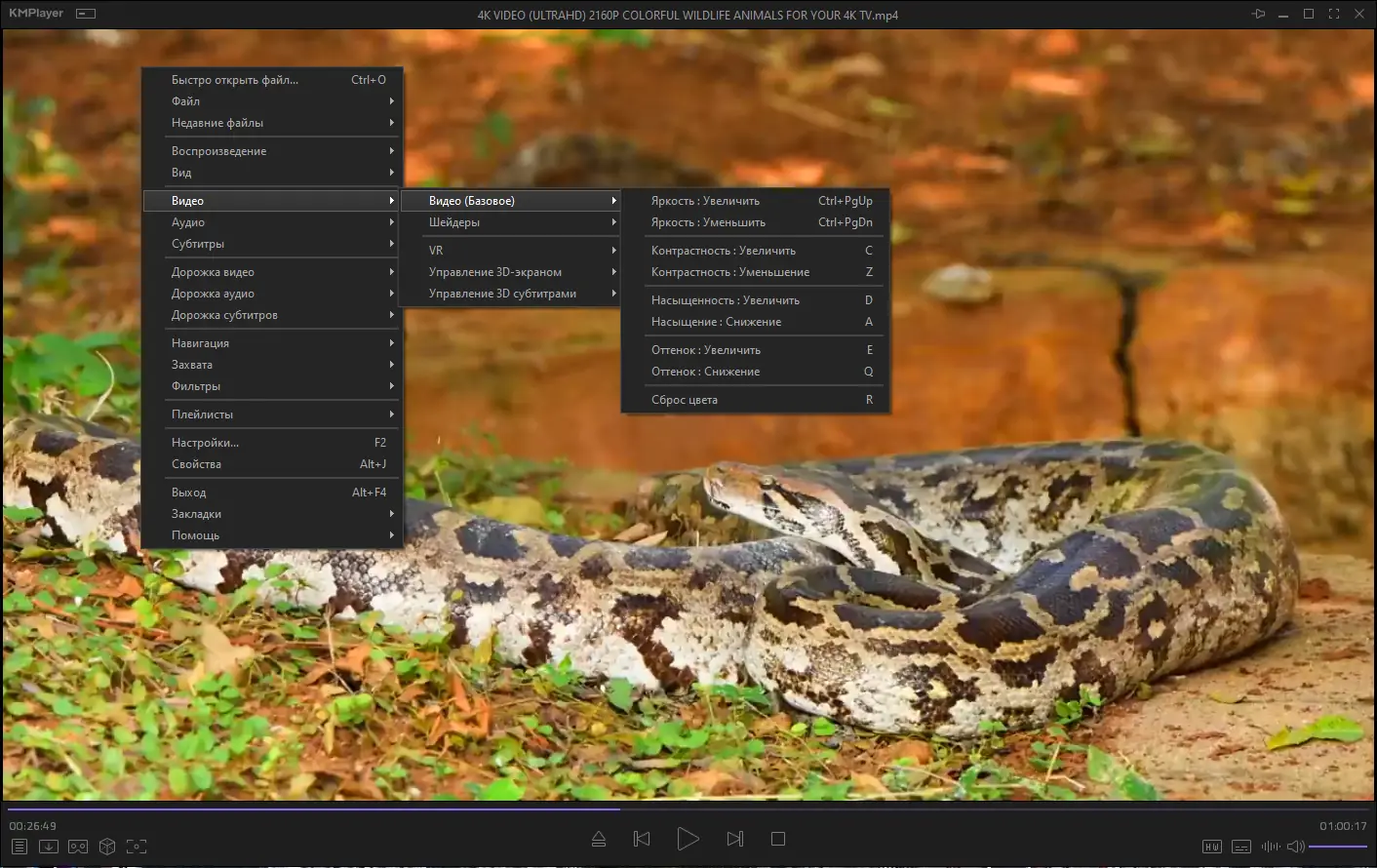Click the download icon in bottom bar
The image size is (1377, 868).
49,847
